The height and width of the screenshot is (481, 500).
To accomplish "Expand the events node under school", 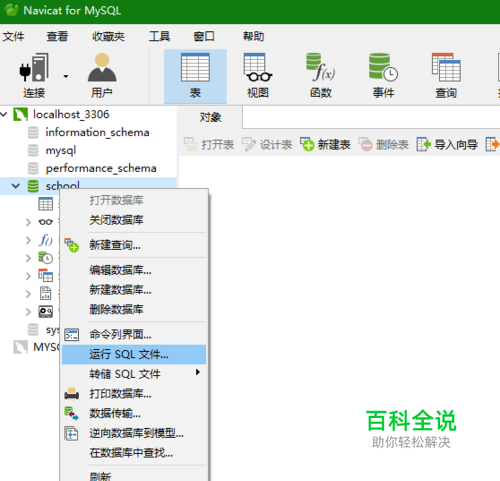I will coord(28,258).
